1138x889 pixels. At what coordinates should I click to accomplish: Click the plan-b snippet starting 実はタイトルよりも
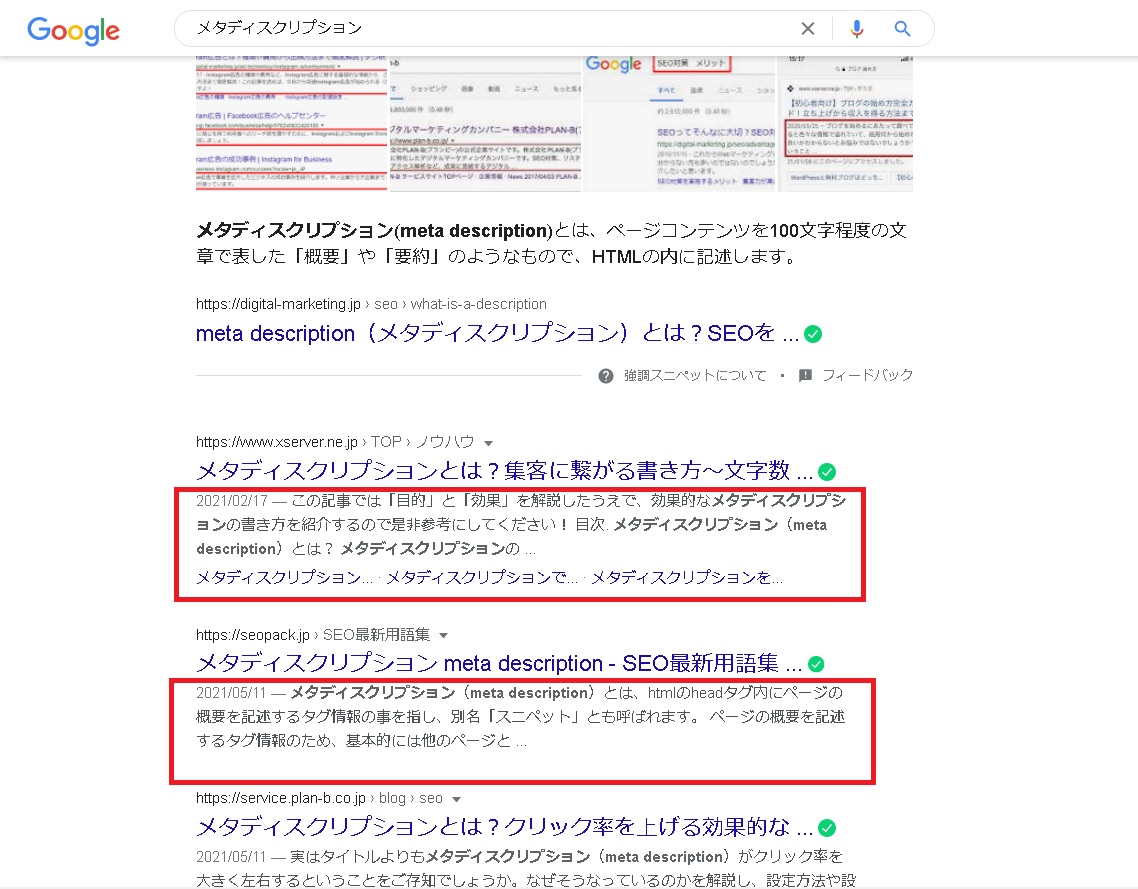click(x=526, y=868)
